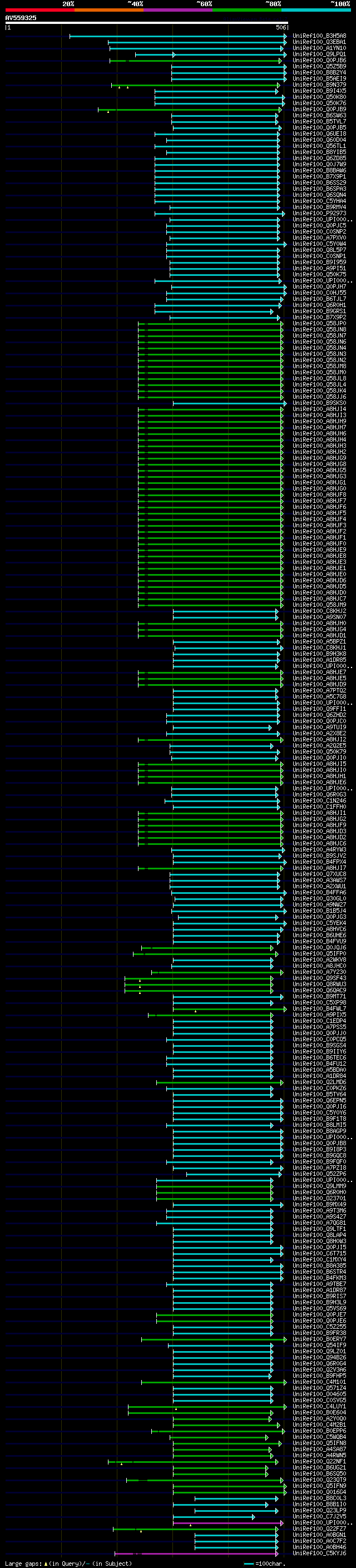Select UniRef100_Q9SF43 hit name

pos(319,978)
